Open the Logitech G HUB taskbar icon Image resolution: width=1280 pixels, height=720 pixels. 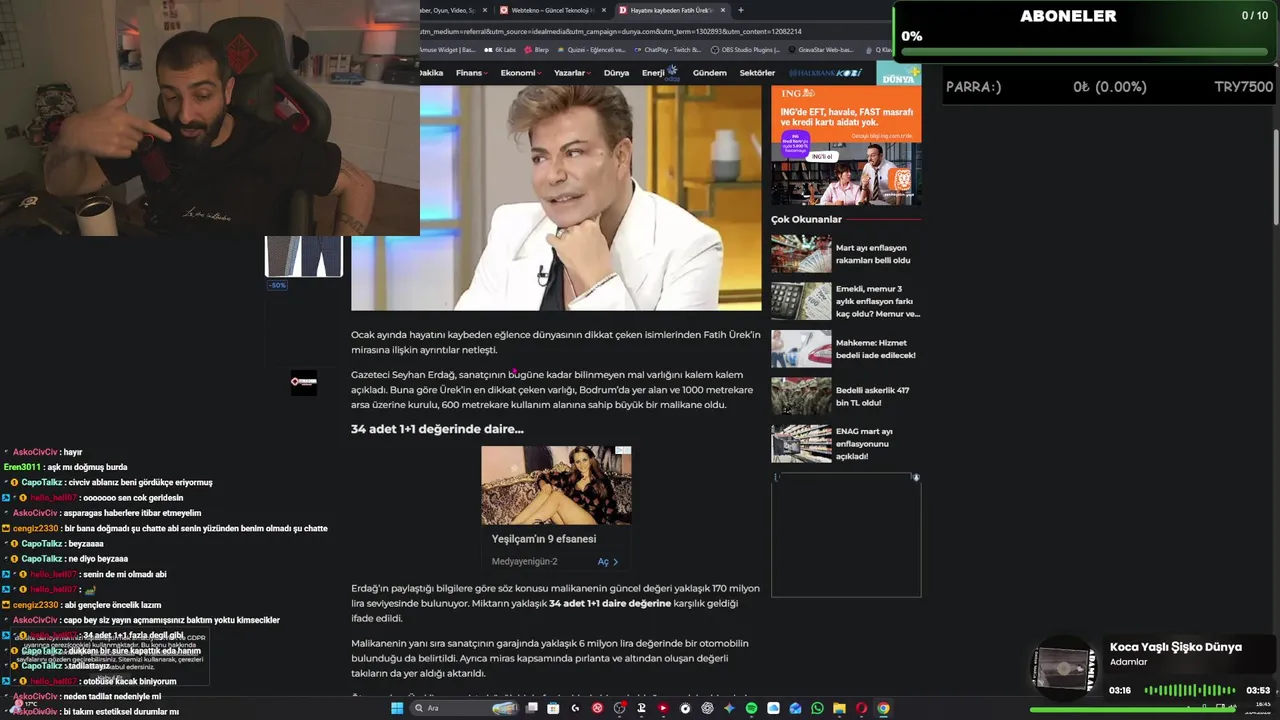(575, 708)
